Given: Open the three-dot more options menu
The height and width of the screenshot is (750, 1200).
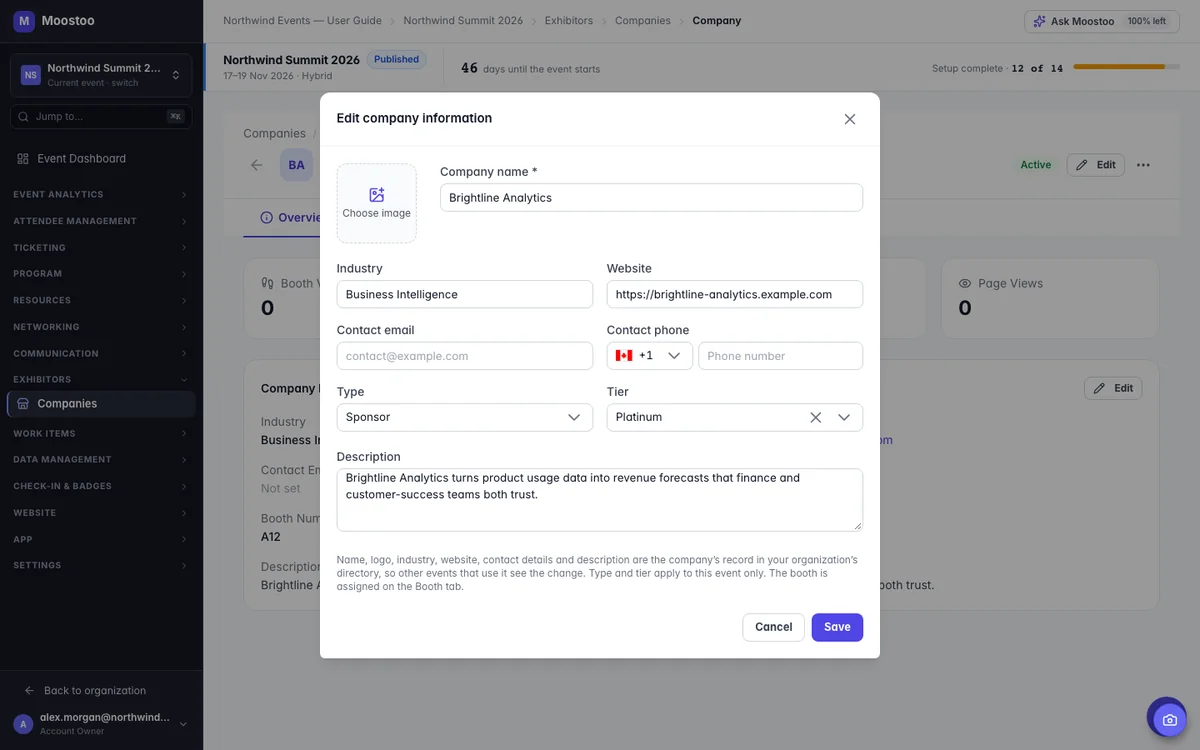Looking at the screenshot, I should click(x=1143, y=165).
